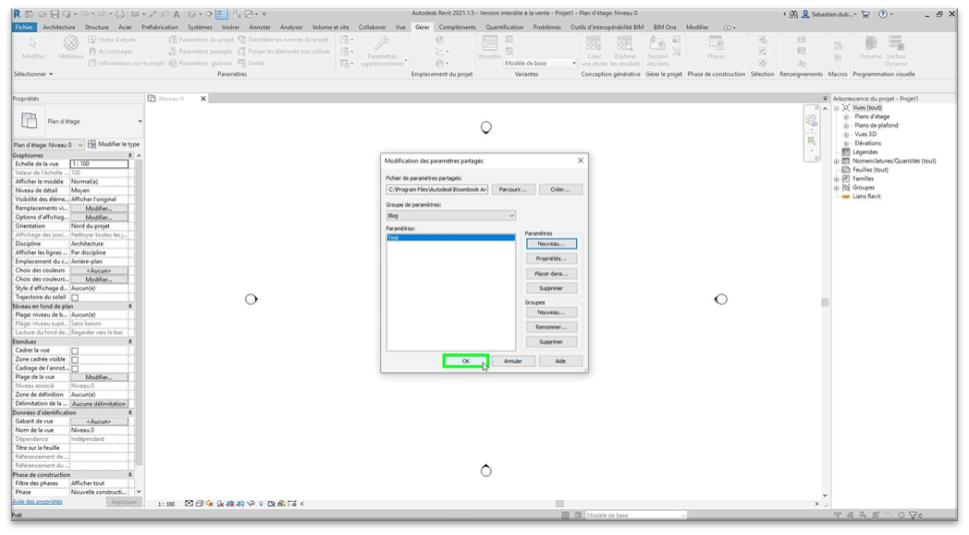969x535 pixels.
Task: Open Paramètres partagés from the ribbon
Action: (x=200, y=51)
